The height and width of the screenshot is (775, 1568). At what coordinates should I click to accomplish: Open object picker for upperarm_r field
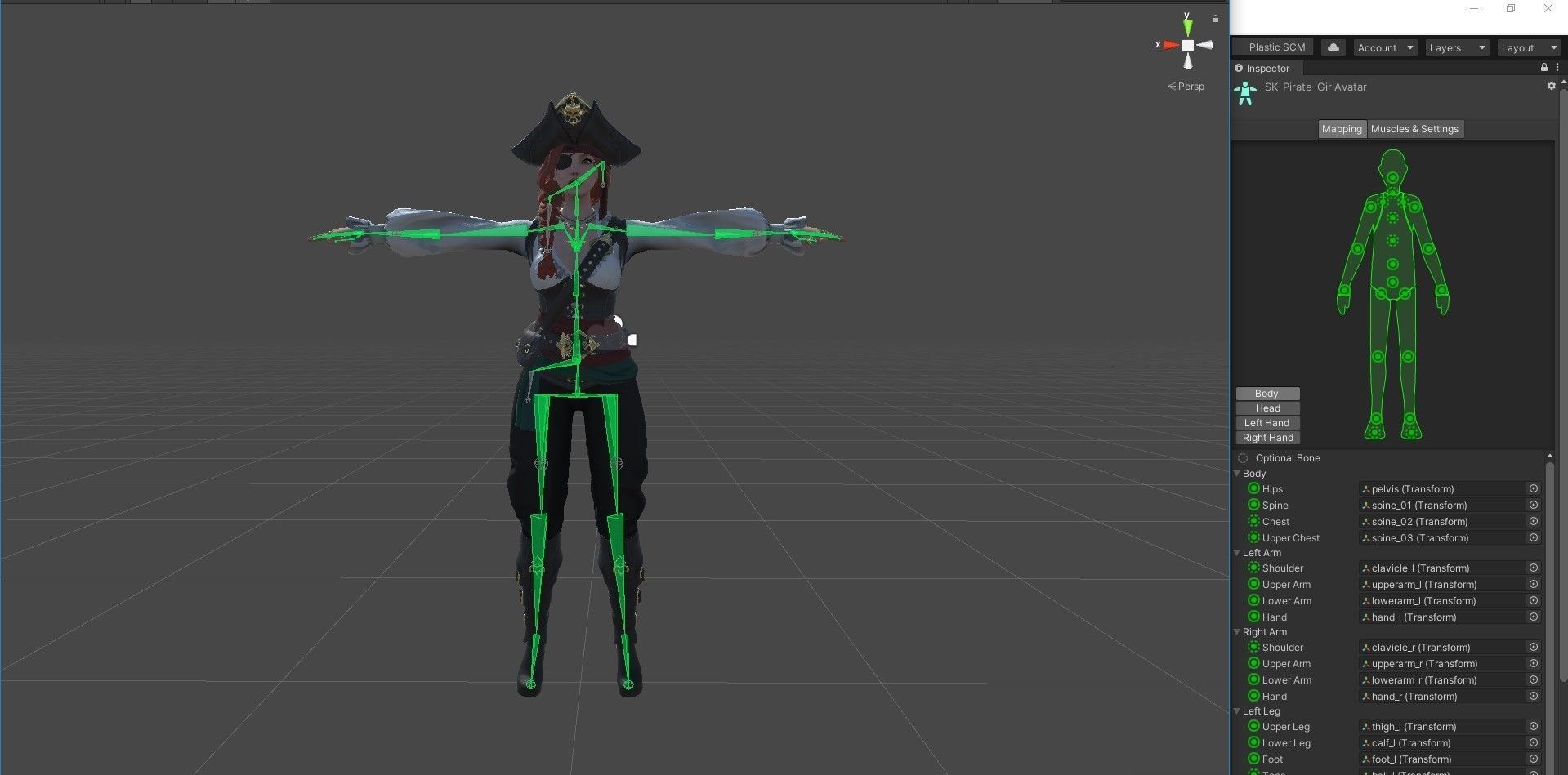click(1533, 664)
